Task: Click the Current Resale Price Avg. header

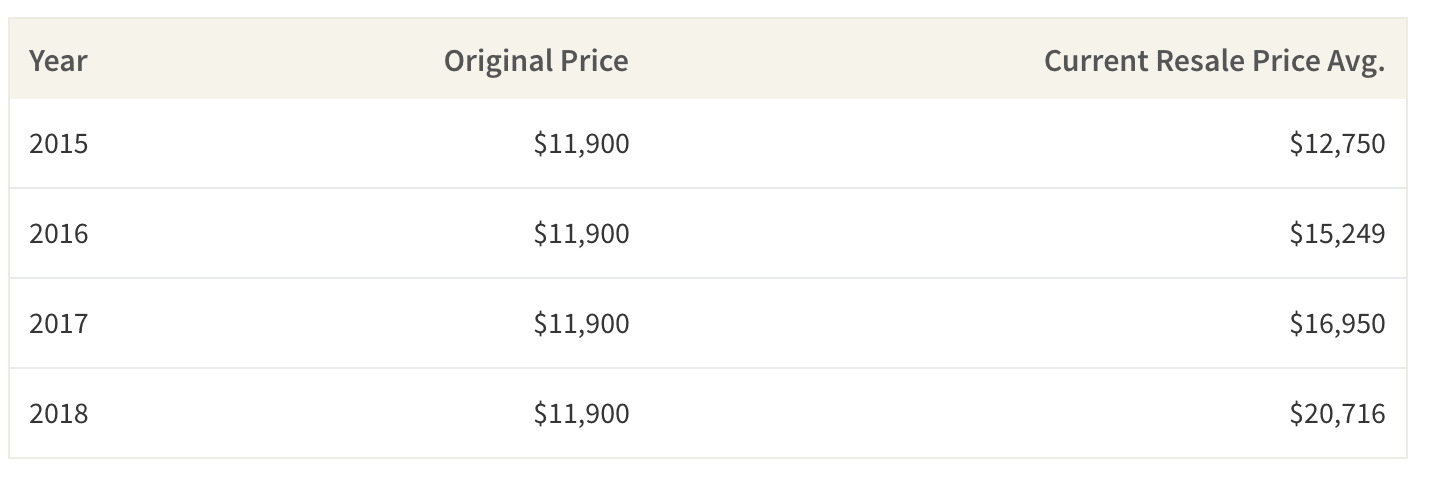Action: click(x=1214, y=61)
